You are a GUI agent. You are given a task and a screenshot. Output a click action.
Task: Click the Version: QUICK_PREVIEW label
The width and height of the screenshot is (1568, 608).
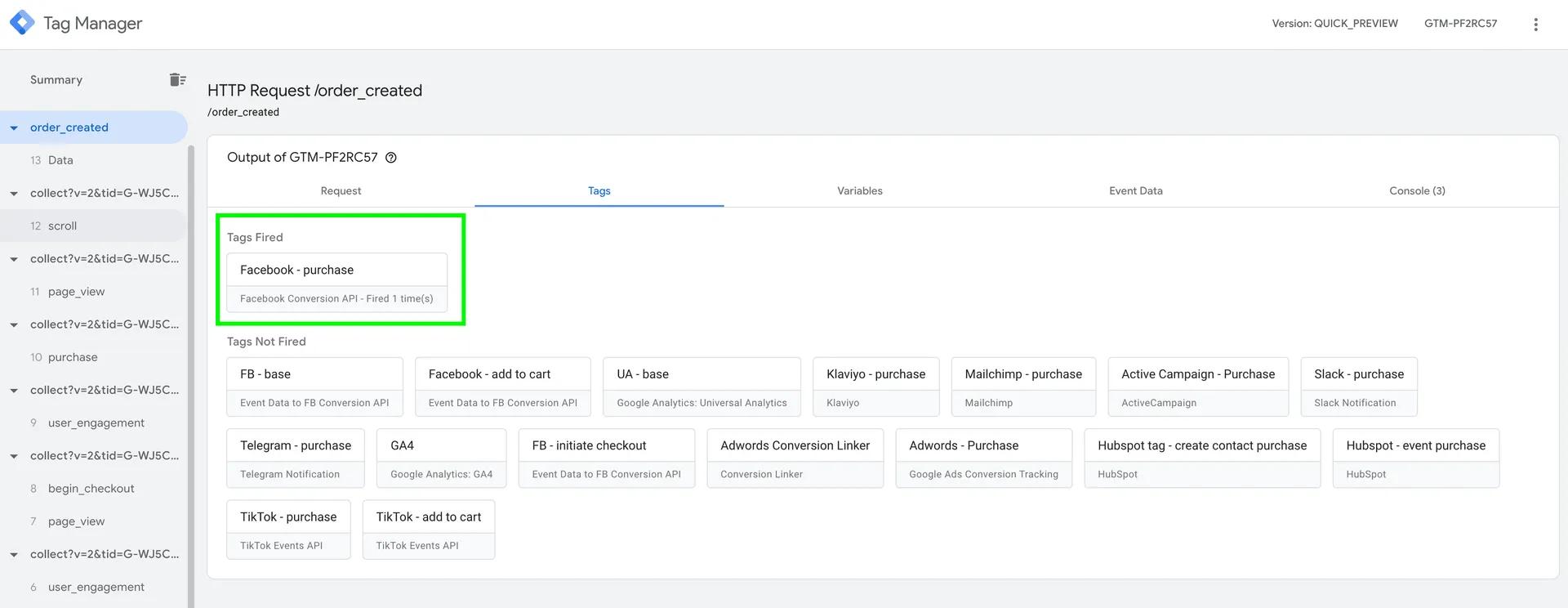(x=1334, y=24)
